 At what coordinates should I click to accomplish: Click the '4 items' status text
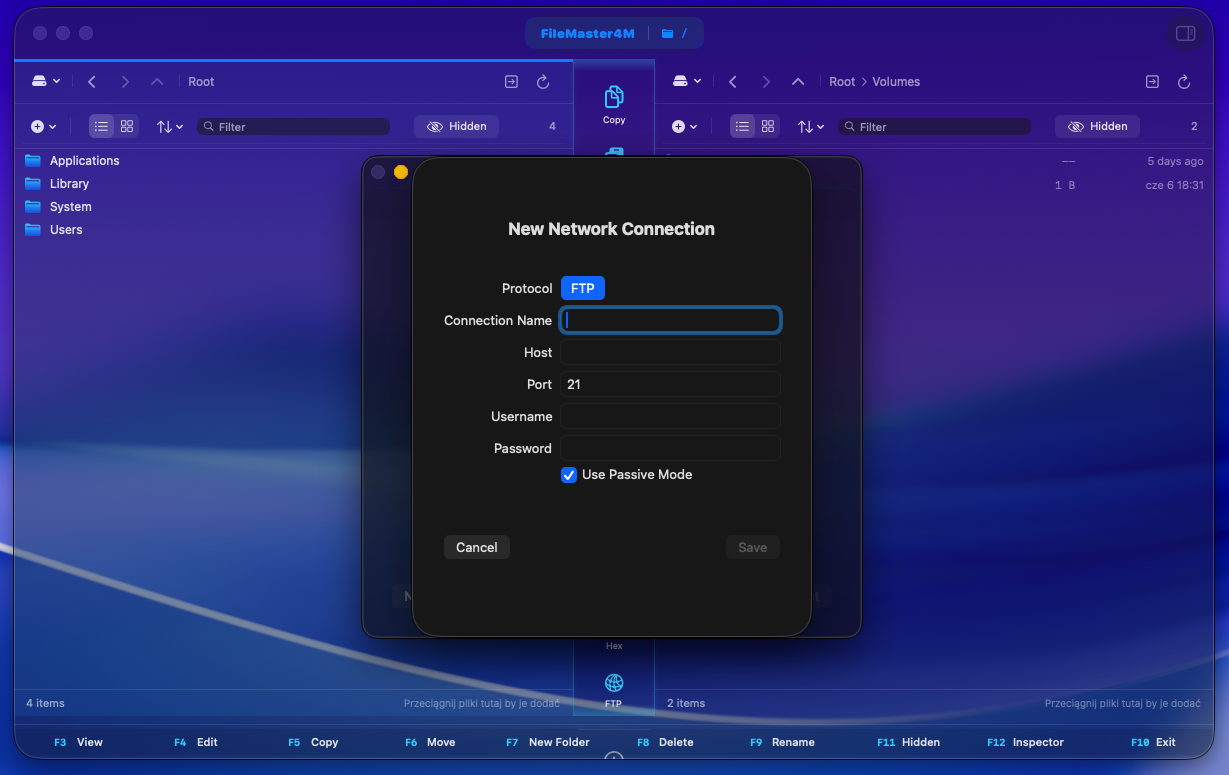point(45,703)
